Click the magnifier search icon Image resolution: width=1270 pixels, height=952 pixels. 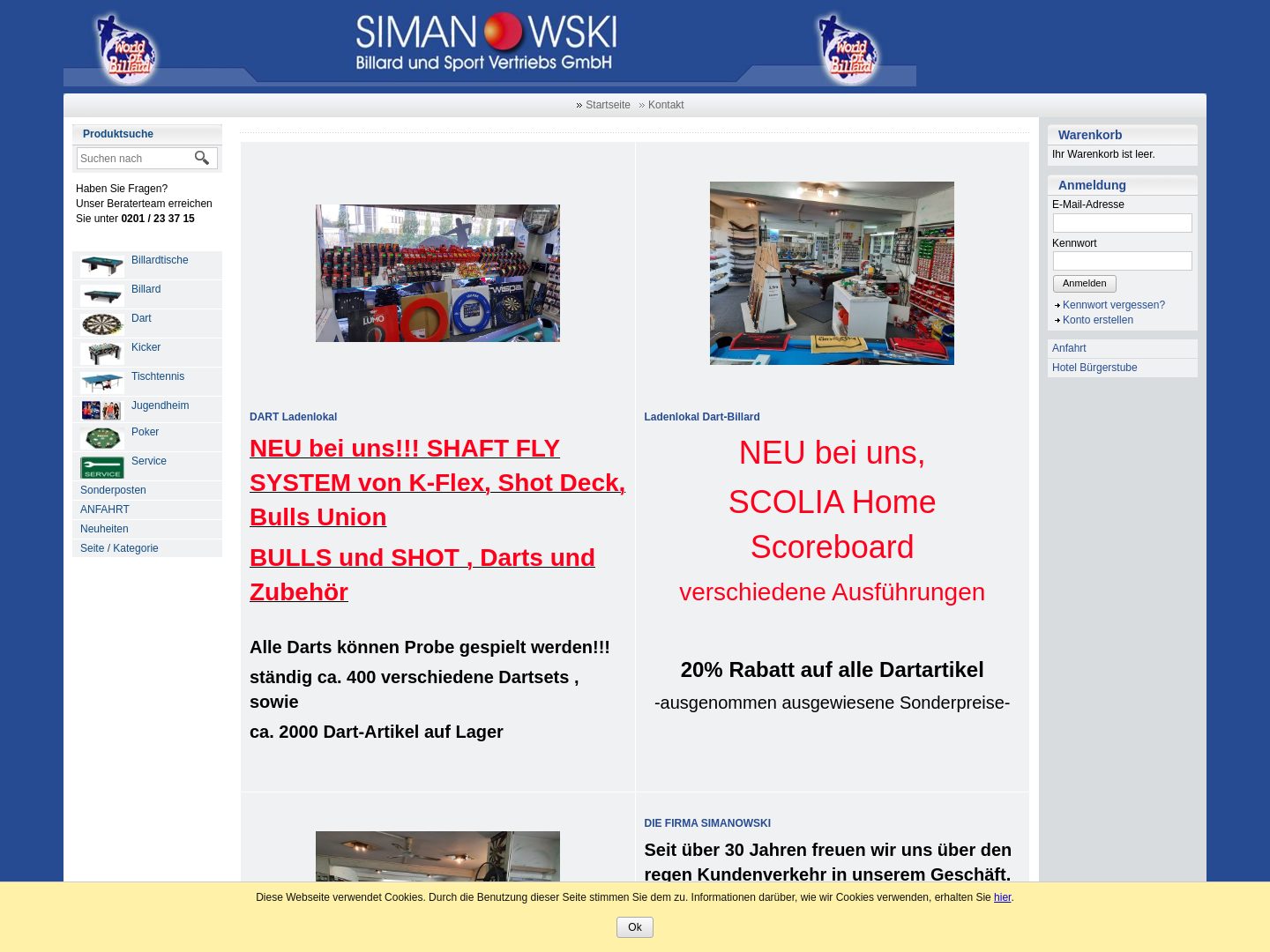pyautogui.click(x=202, y=158)
